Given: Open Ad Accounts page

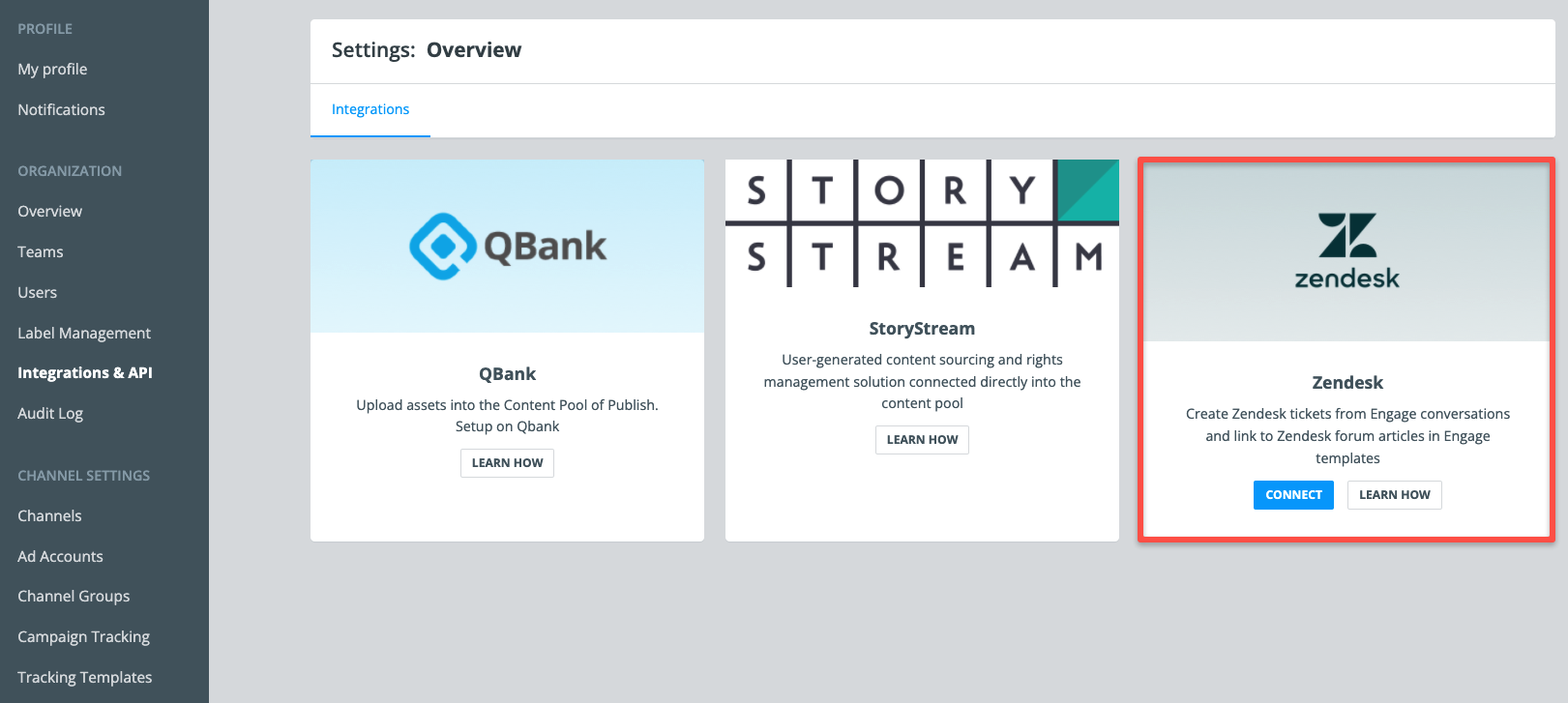Looking at the screenshot, I should tap(60, 557).
